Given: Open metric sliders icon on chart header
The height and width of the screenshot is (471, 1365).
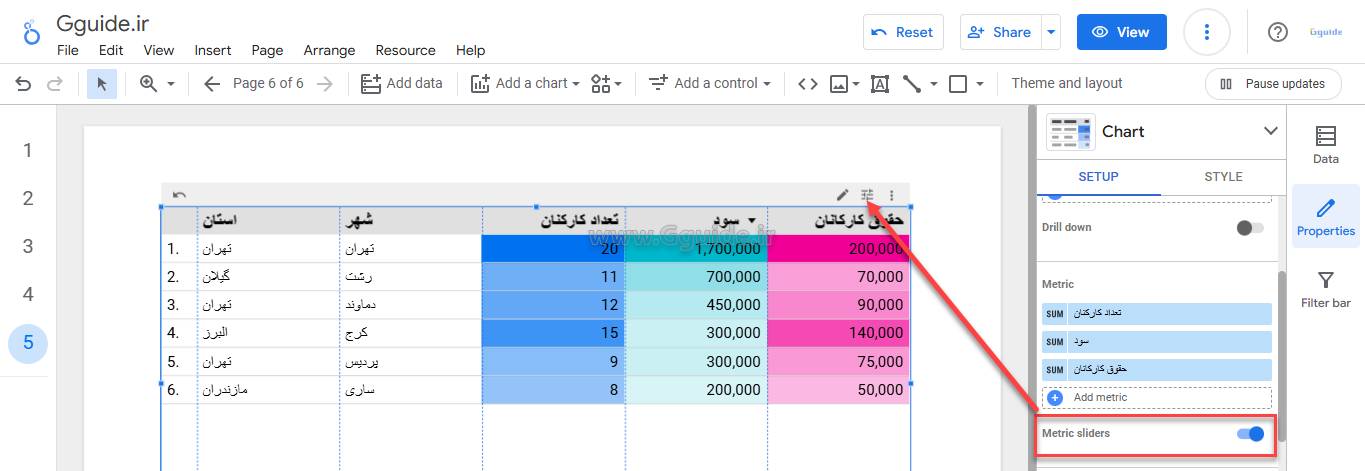Looking at the screenshot, I should coord(867,195).
